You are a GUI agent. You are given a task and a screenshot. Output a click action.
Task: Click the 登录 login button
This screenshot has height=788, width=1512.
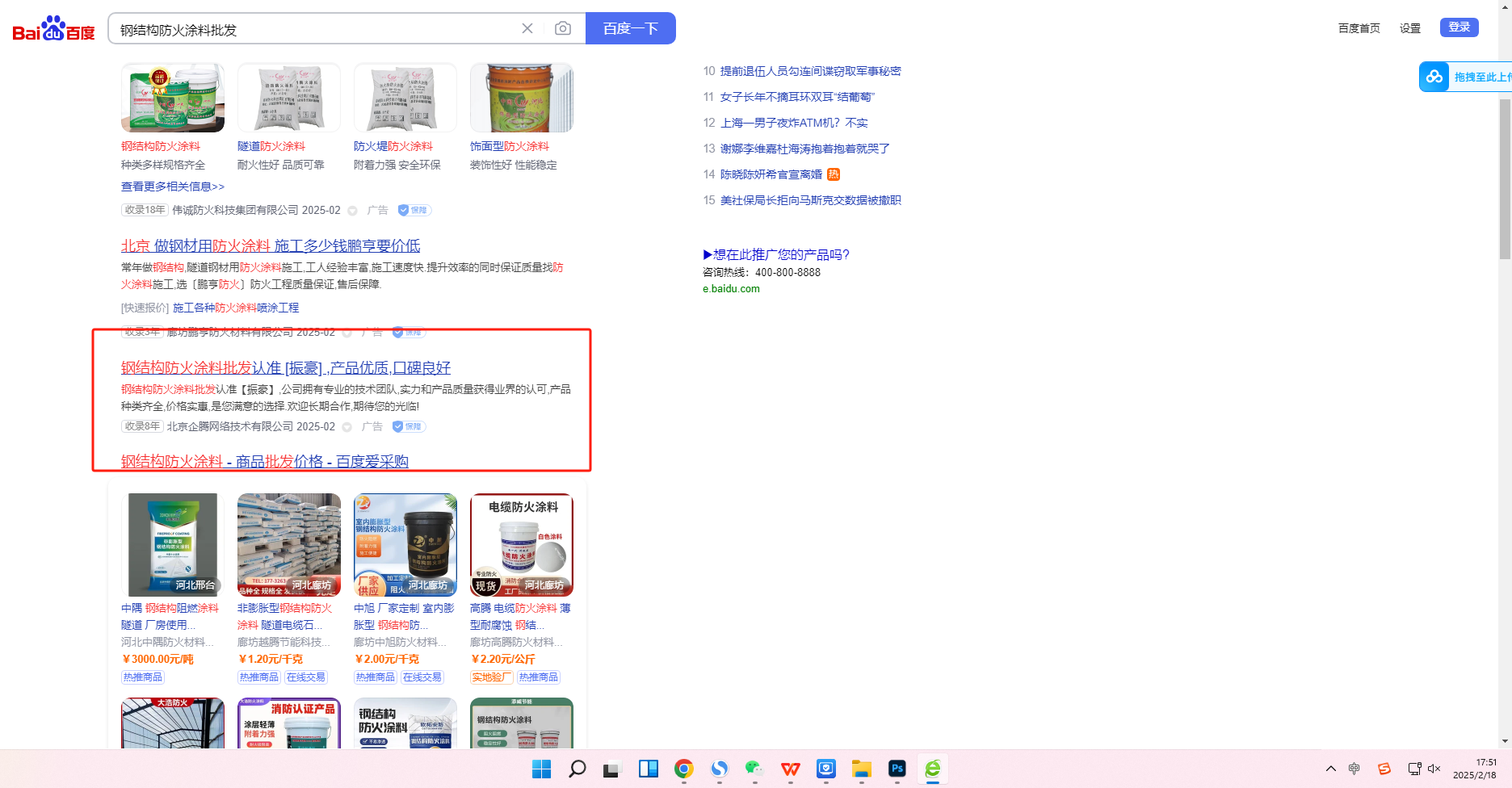[1459, 27]
